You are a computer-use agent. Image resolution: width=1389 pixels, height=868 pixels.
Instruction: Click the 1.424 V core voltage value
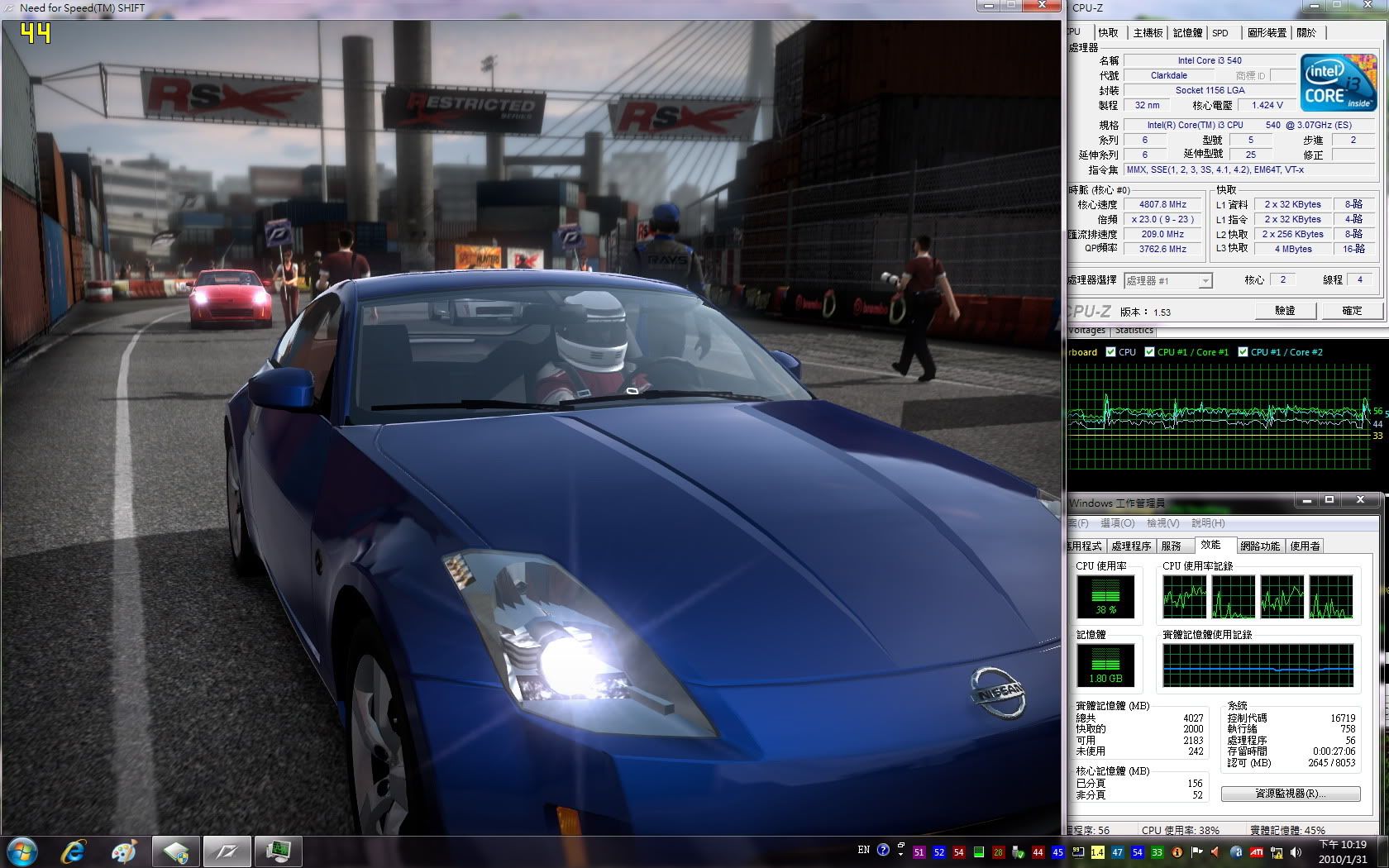point(1267,105)
